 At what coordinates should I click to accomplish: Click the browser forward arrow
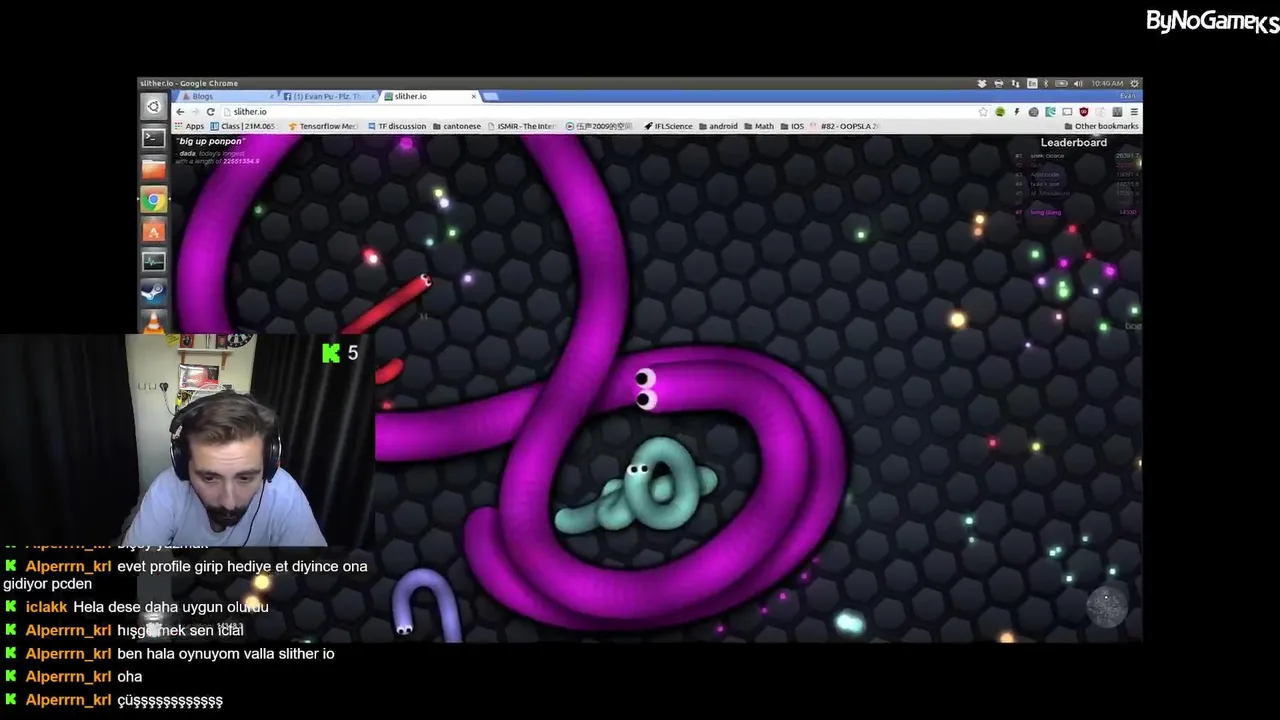(x=195, y=112)
